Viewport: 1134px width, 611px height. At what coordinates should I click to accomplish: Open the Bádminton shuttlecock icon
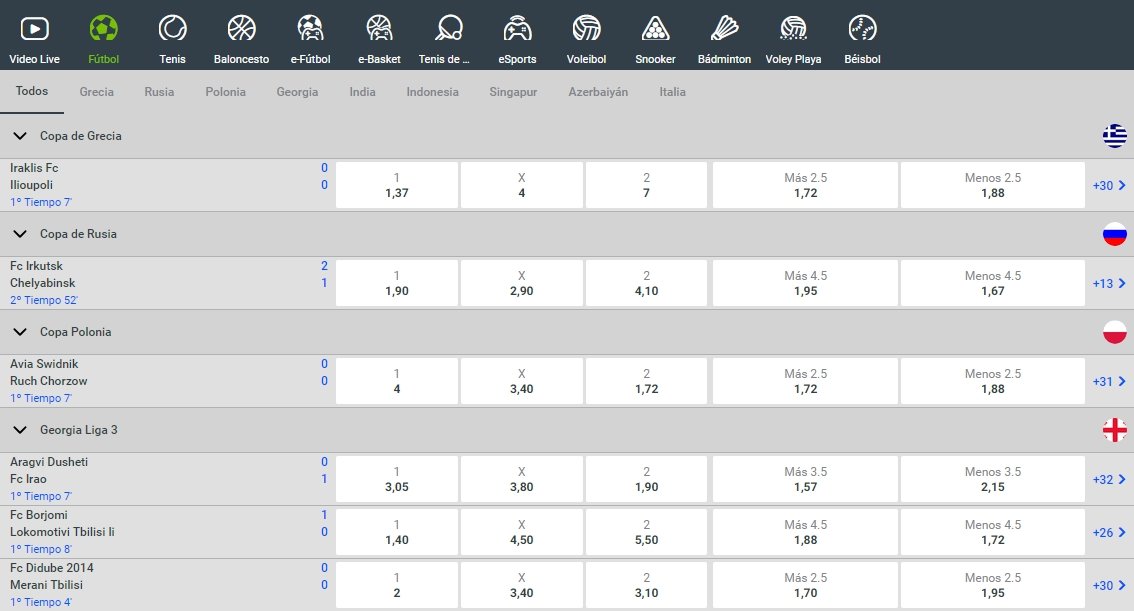coord(724,28)
